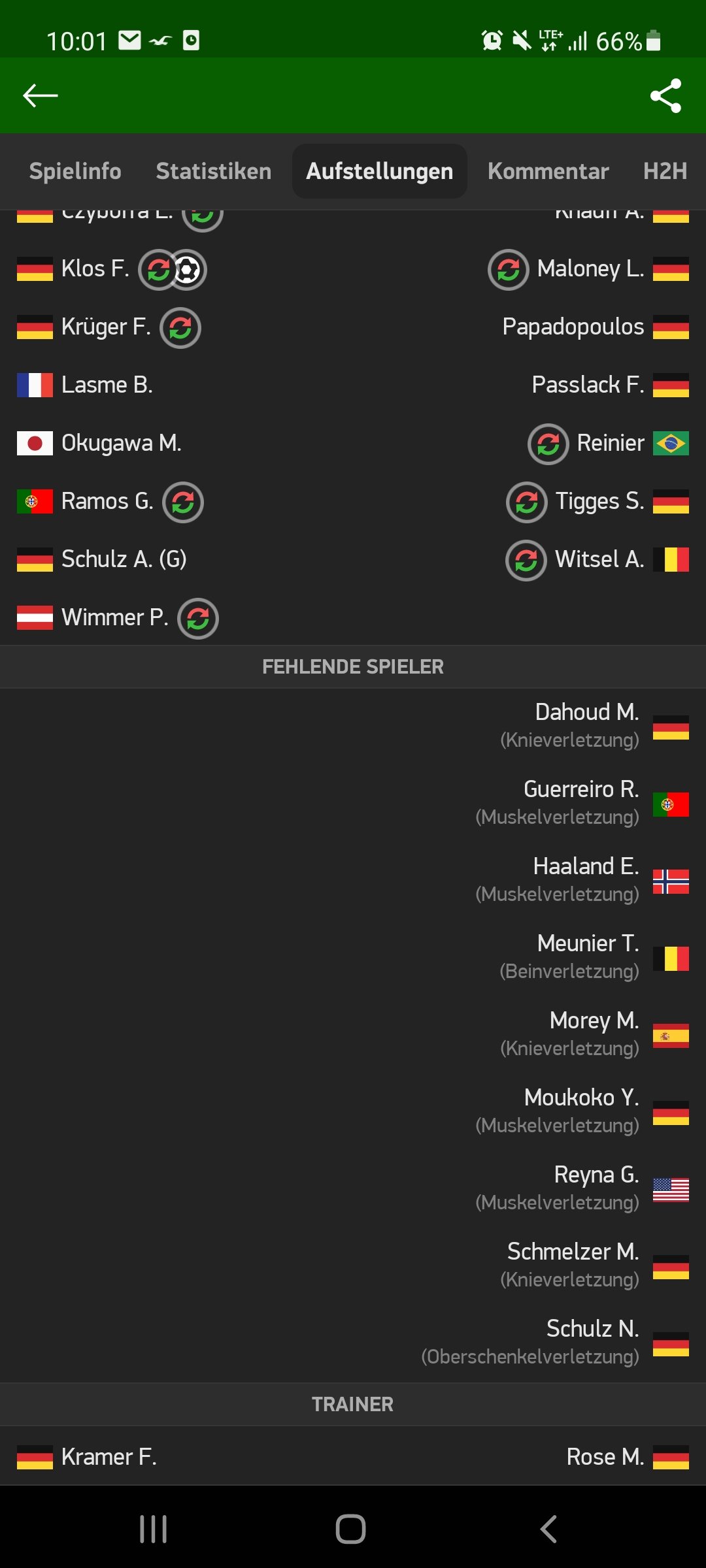Tap substitution icon next to Ramos G.
This screenshot has height=1568, width=706.
pos(183,502)
